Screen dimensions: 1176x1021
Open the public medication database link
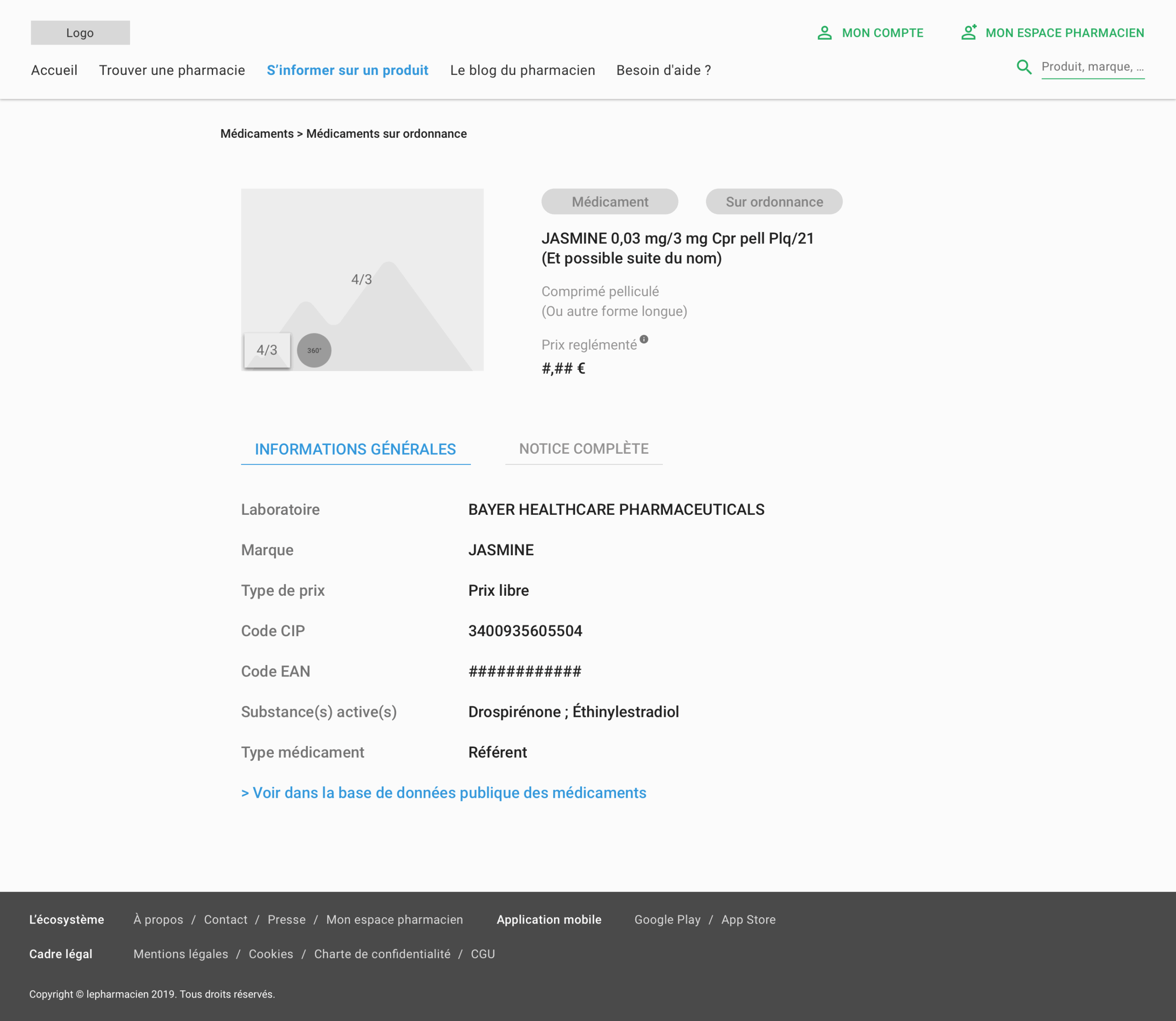pos(444,793)
